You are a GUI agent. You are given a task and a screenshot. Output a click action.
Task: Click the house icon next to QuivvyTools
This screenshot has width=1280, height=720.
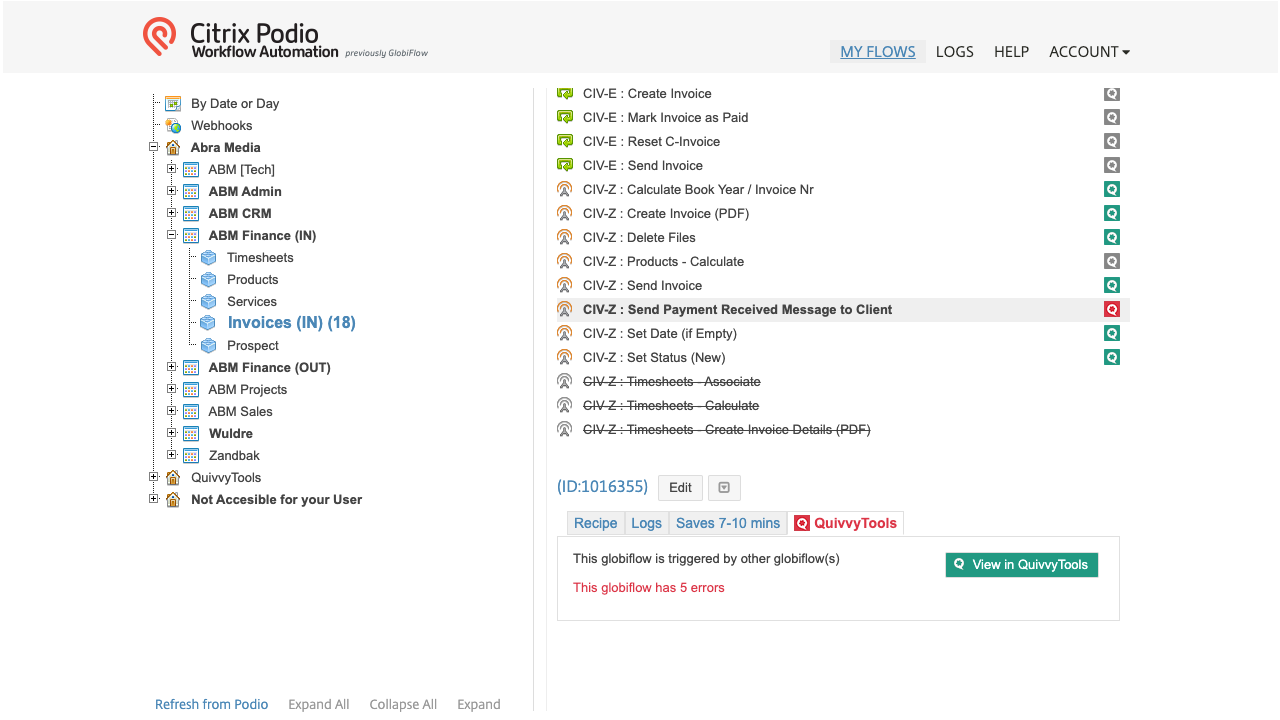[173, 477]
